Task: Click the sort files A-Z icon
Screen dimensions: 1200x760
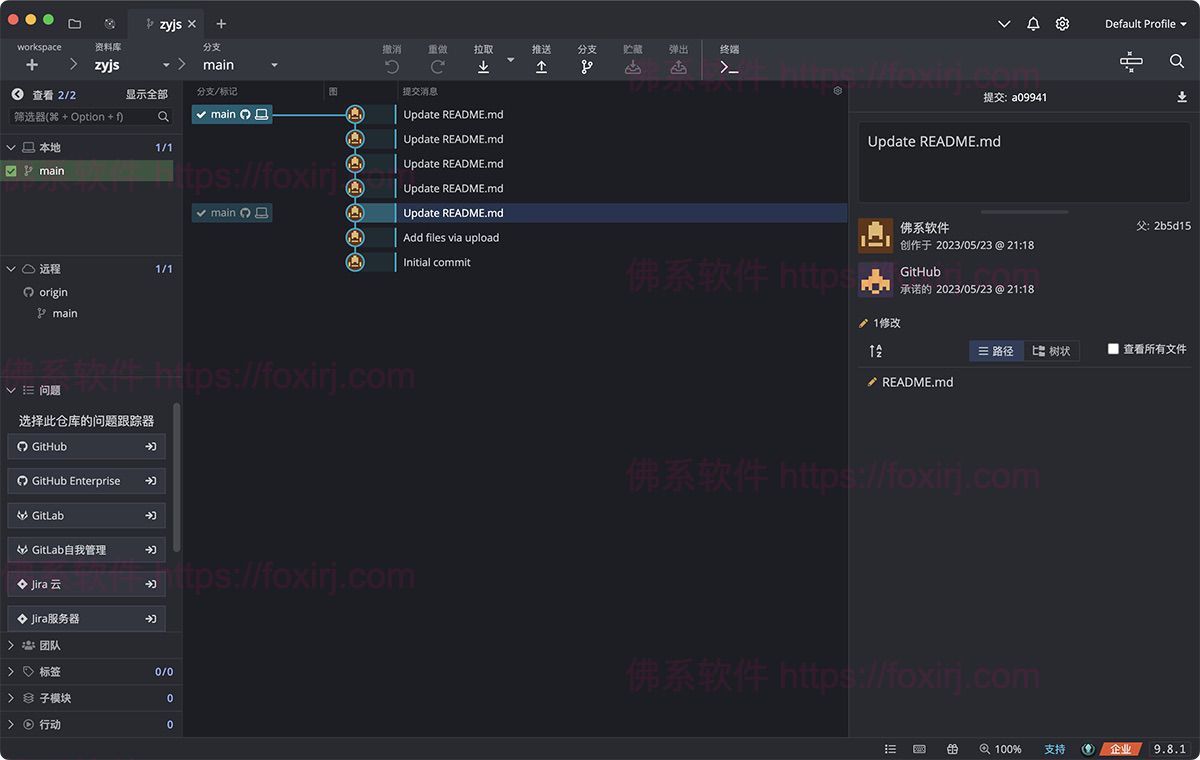Action: [x=876, y=351]
